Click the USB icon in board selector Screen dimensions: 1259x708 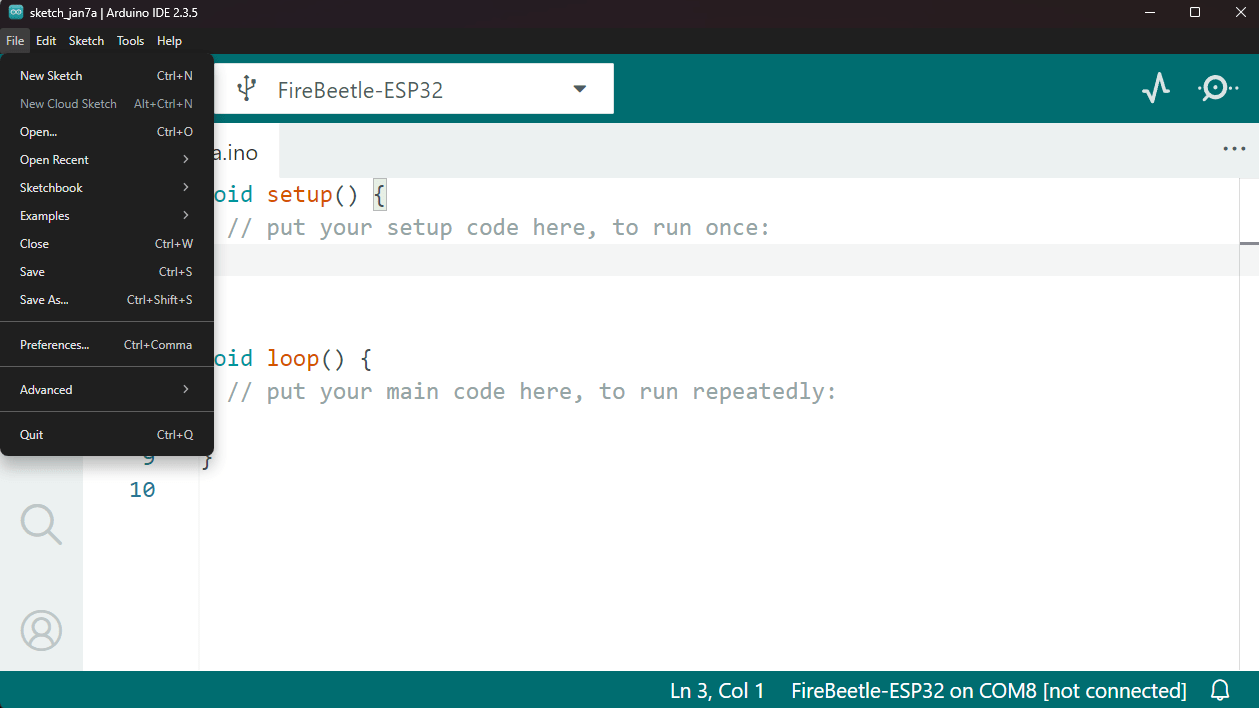pos(247,89)
